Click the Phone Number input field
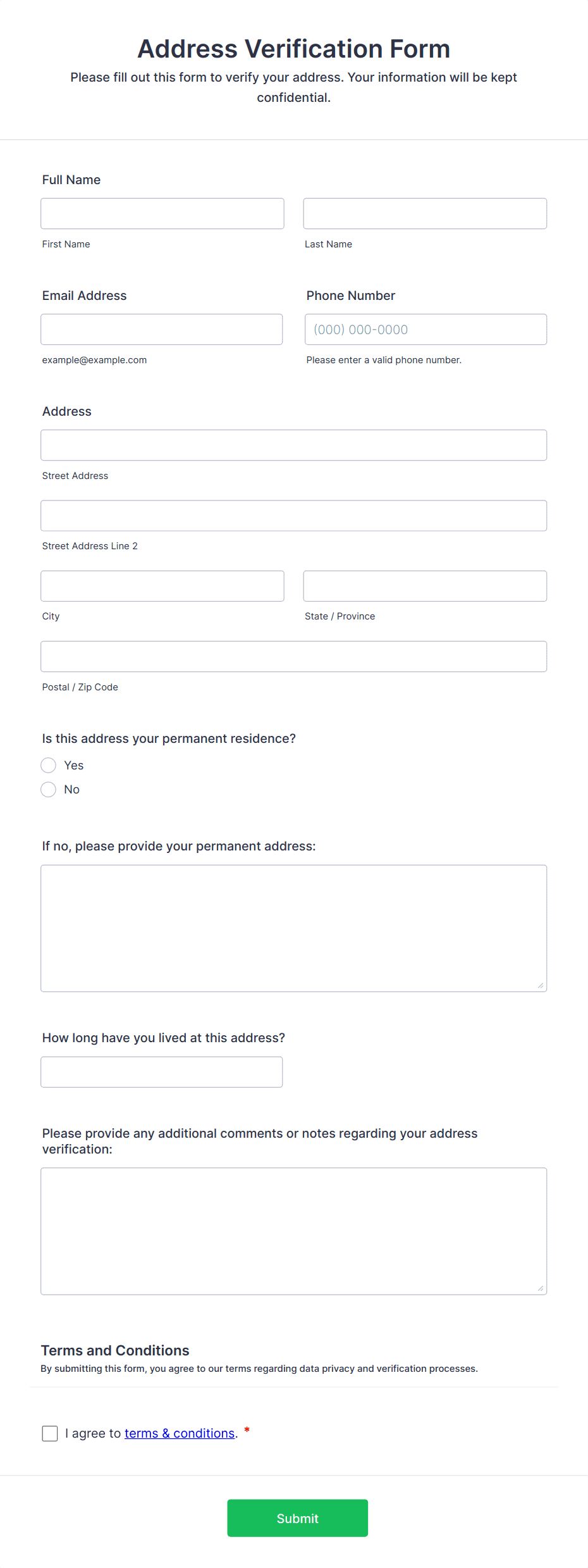The image size is (588, 1568). point(426,329)
